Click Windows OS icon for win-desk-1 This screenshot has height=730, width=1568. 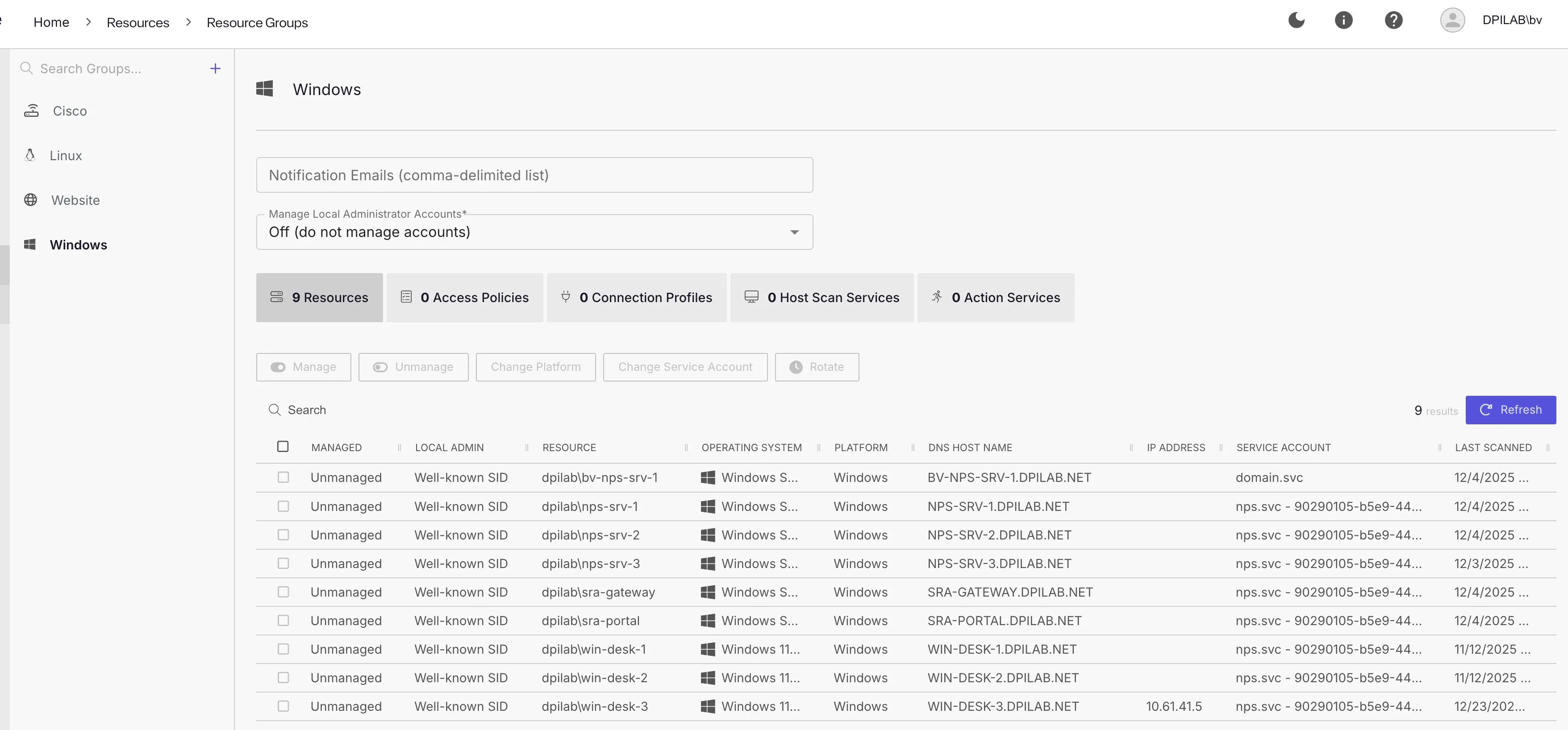(708, 649)
